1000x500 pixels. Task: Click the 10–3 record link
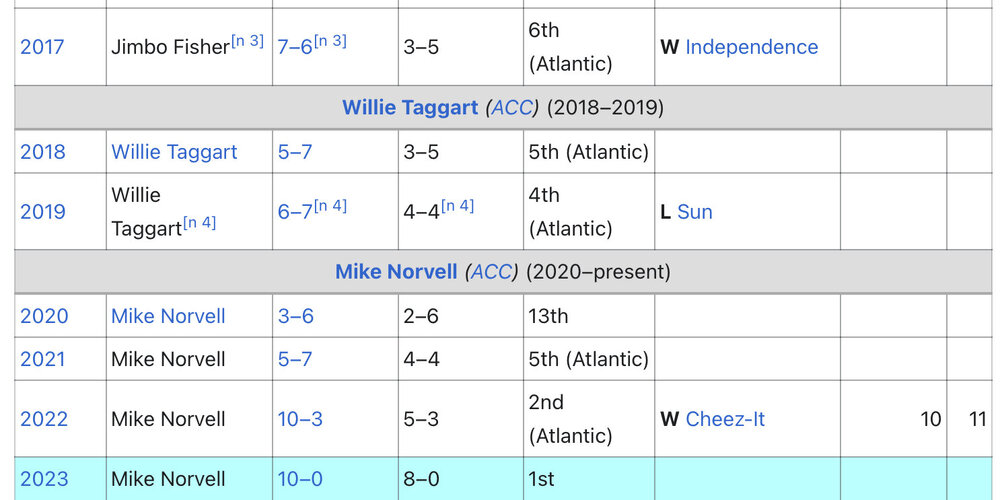[x=300, y=419]
